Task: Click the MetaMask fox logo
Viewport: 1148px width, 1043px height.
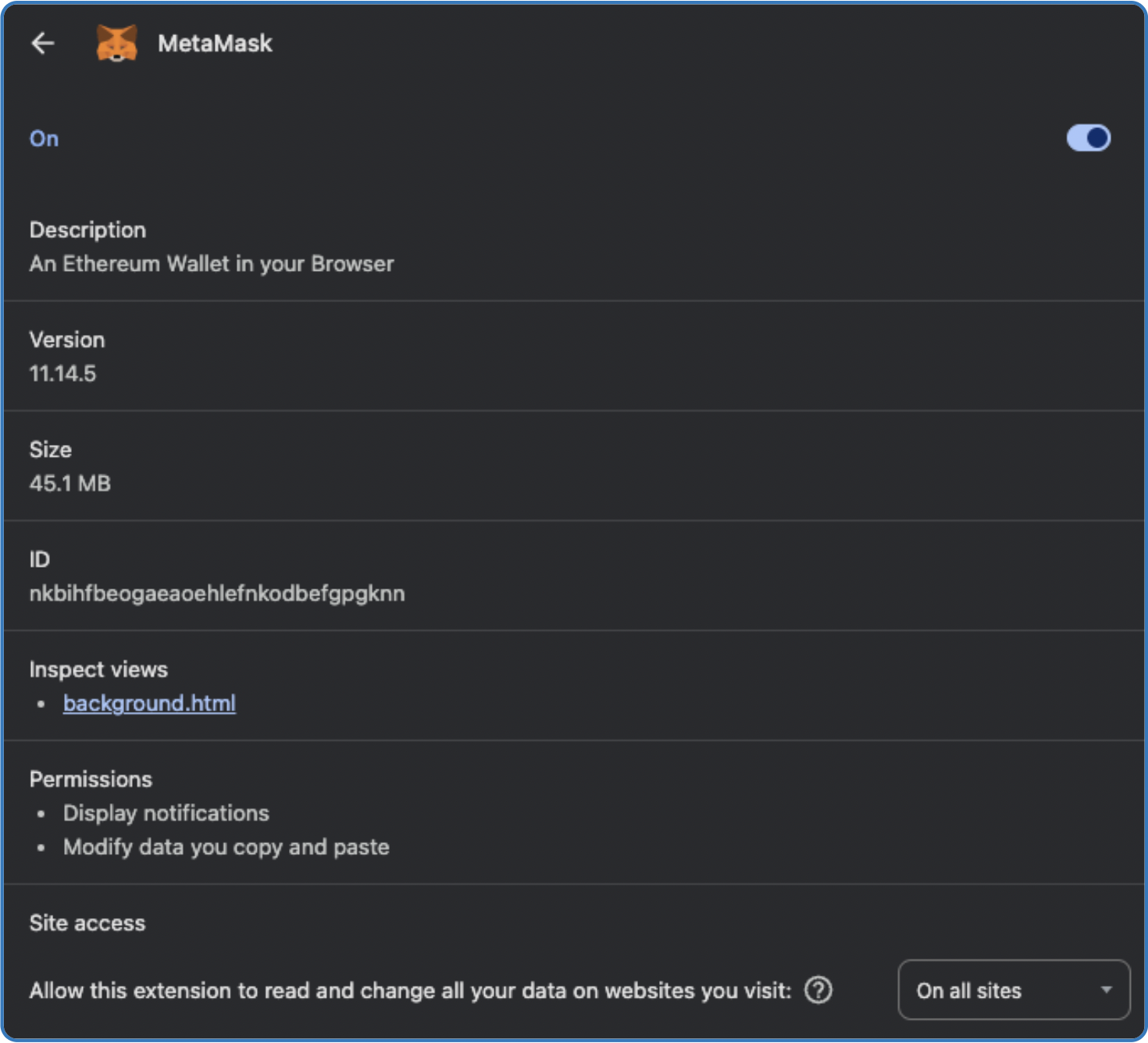Action: [117, 43]
